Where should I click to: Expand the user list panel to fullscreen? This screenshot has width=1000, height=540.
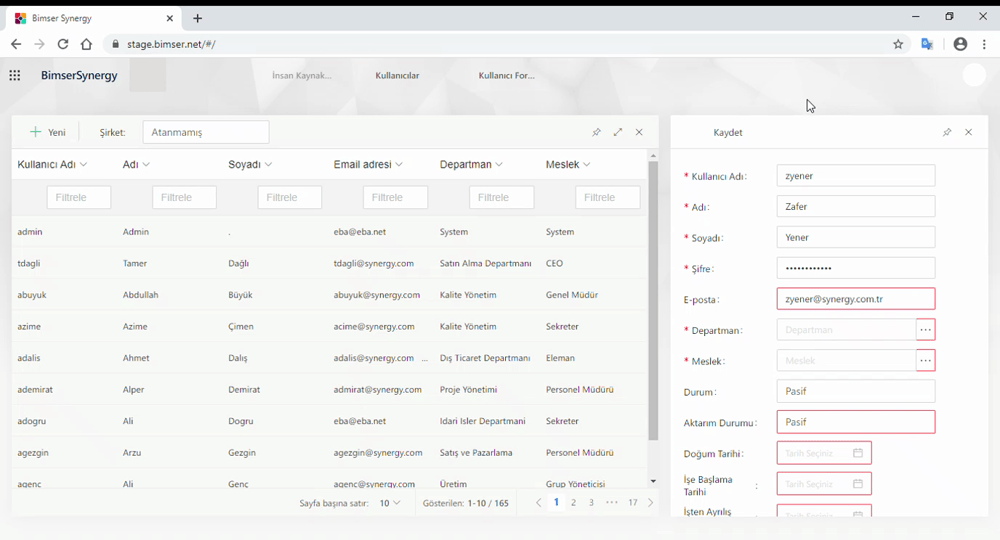point(618,132)
